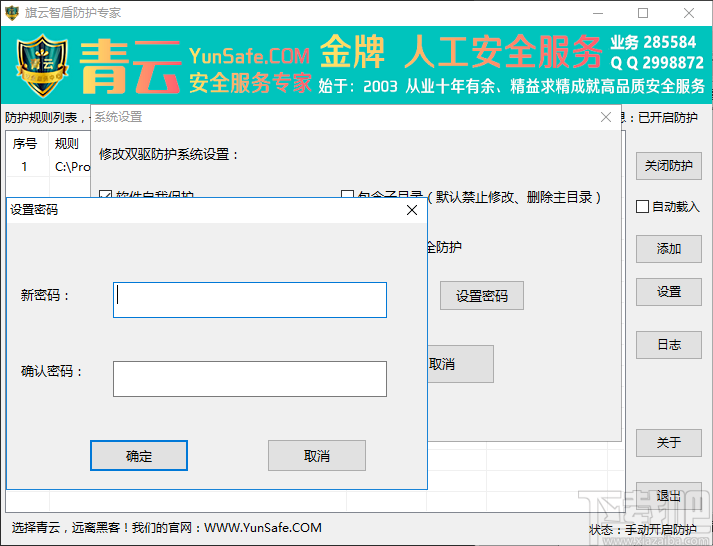Click the 添加 button

pyautogui.click(x=668, y=249)
